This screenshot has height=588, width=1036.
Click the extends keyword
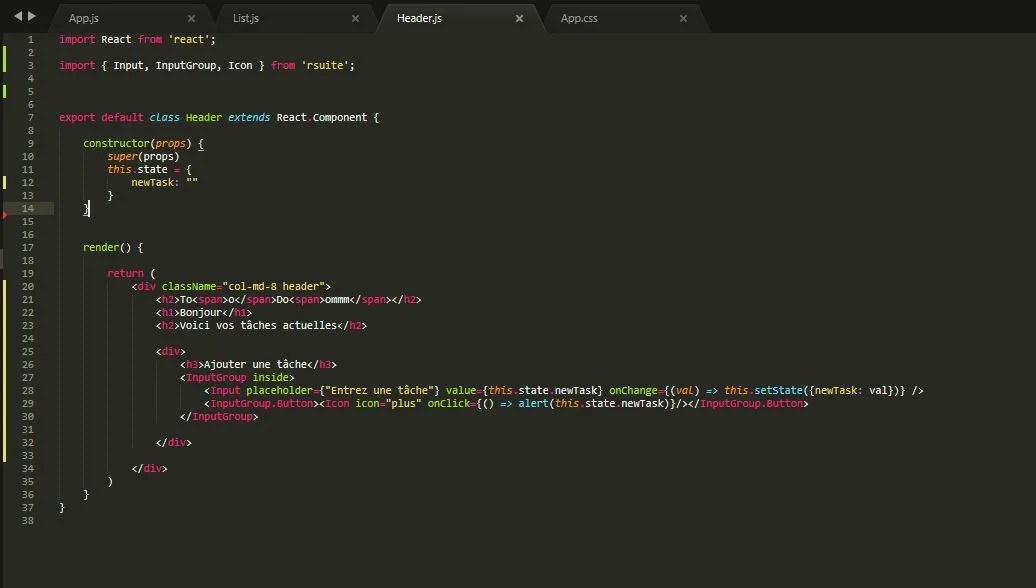249,118
